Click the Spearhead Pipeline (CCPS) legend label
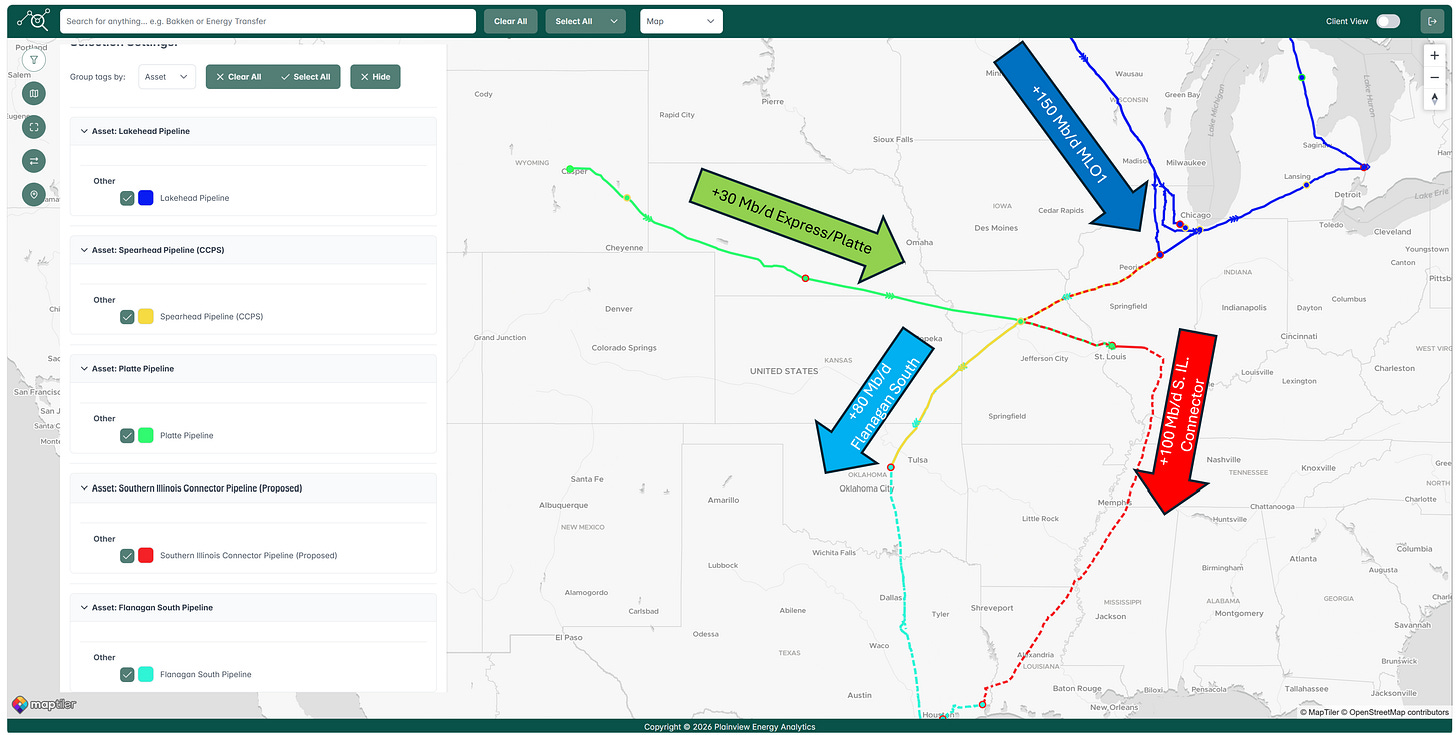The width and height of the screenshot is (1456, 735). point(212,317)
